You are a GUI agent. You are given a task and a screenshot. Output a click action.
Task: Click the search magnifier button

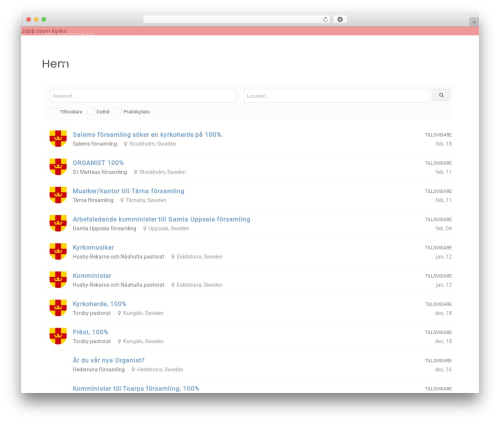[x=441, y=95]
